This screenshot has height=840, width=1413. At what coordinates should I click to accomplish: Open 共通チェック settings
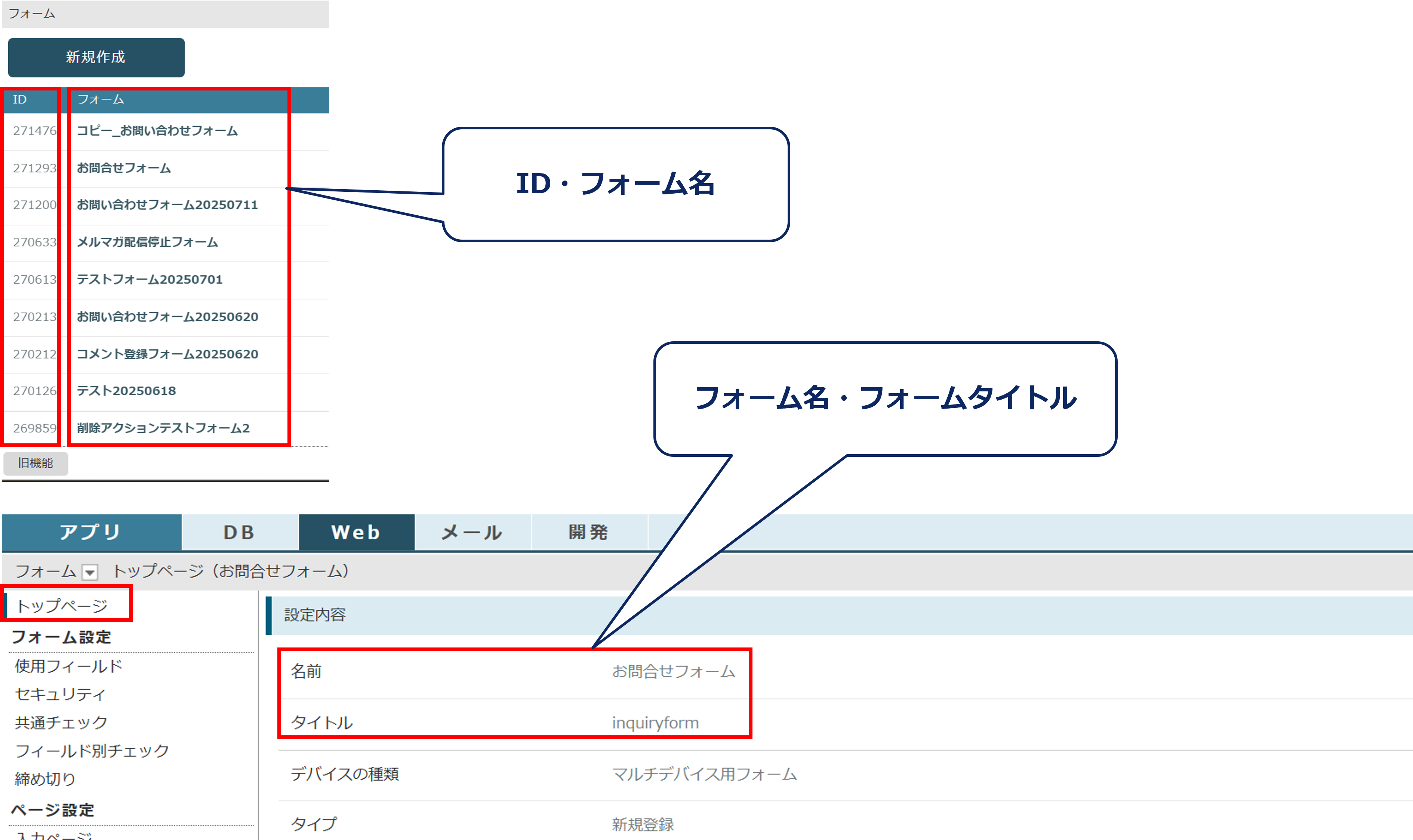61,723
